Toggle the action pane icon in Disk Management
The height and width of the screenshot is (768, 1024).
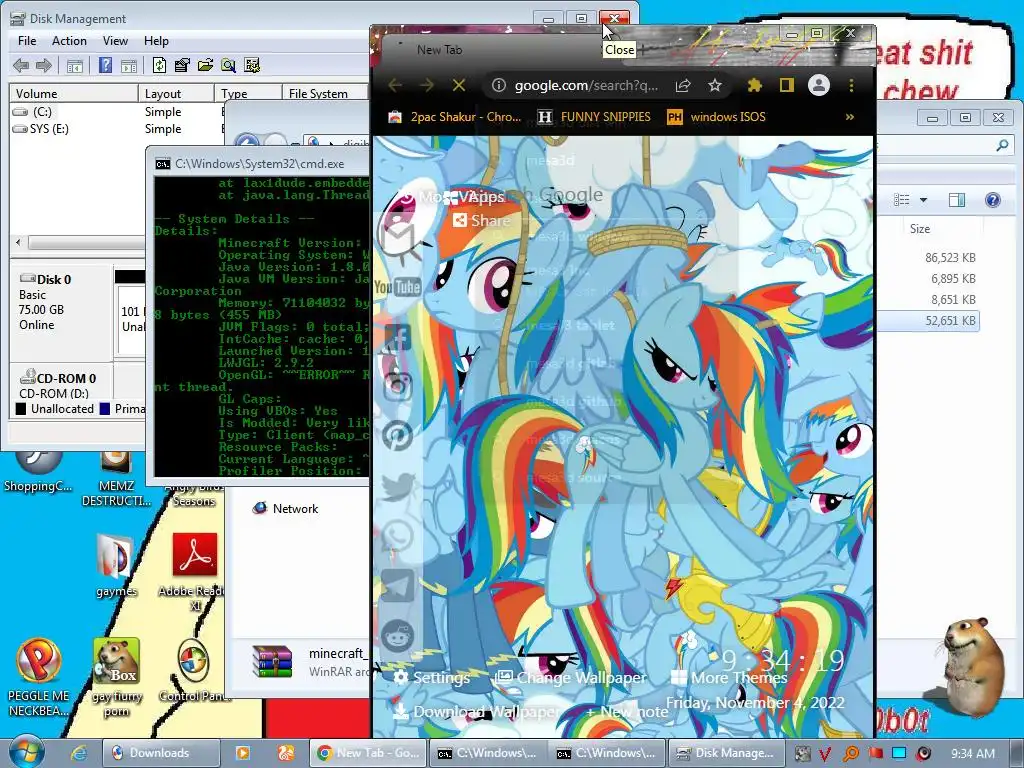tap(129, 65)
